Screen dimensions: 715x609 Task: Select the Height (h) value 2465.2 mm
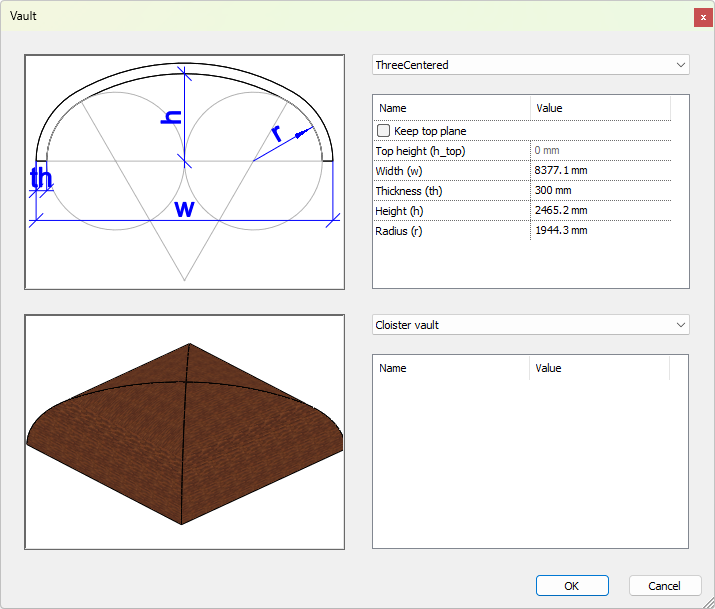[598, 211]
